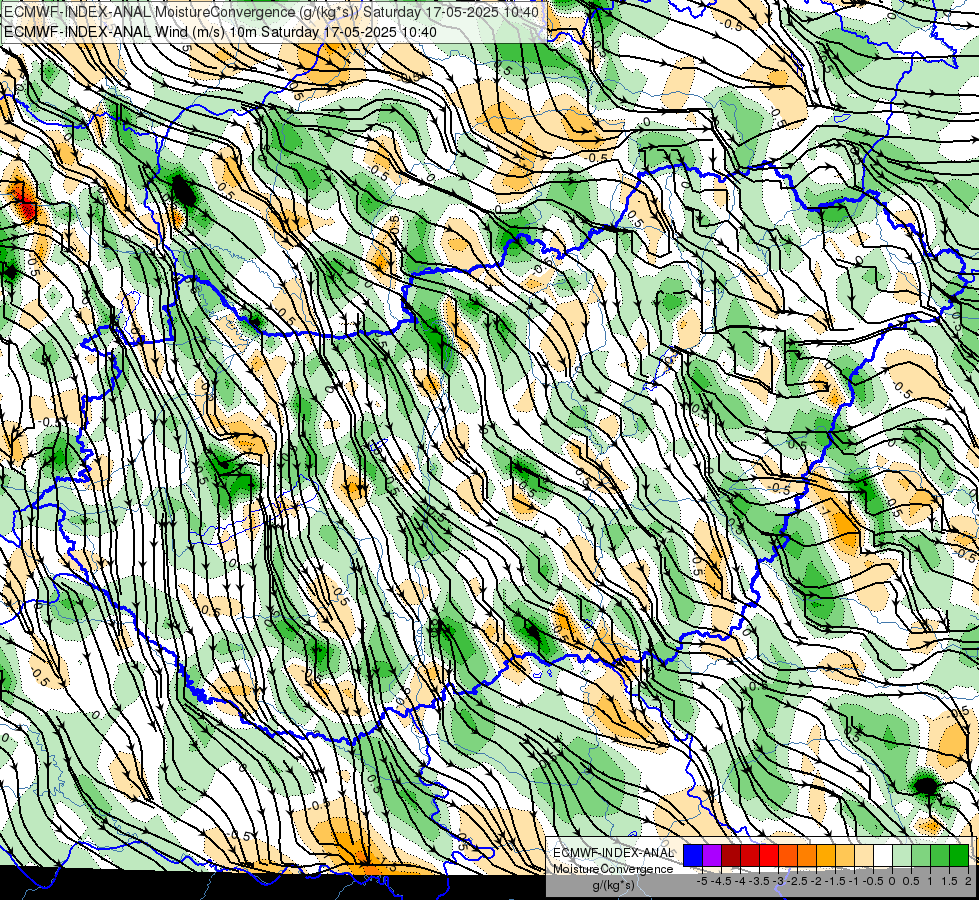Image resolution: width=979 pixels, height=900 pixels.
Task: Click the -2.5 tick label on the legend
Action: 797,881
